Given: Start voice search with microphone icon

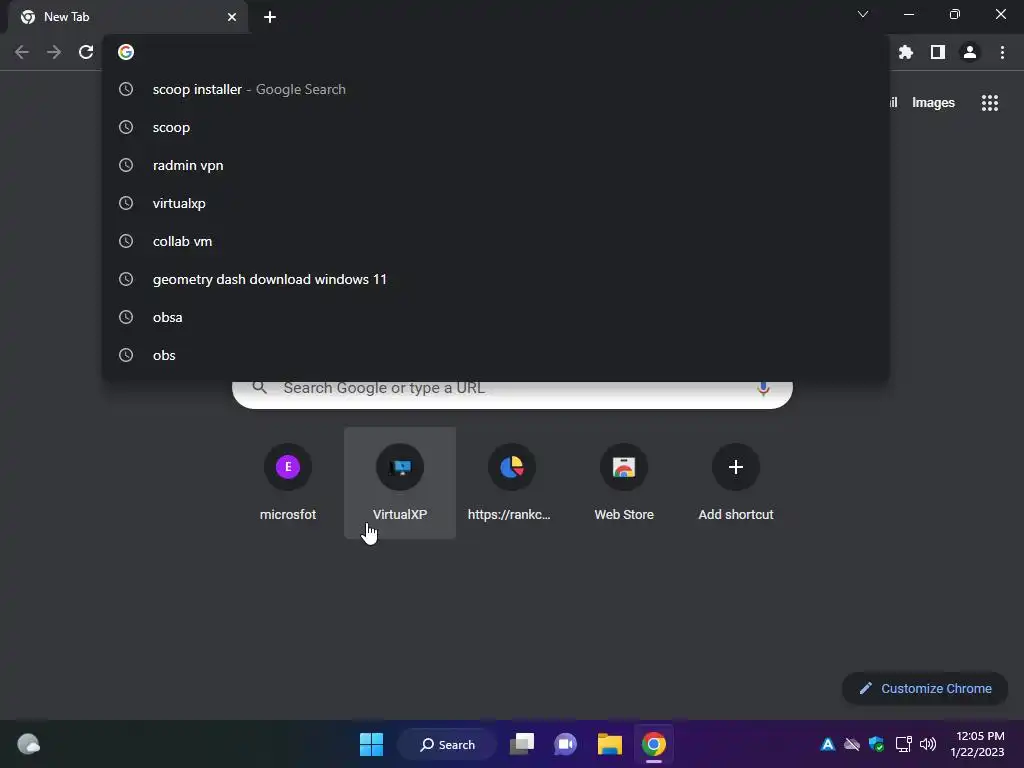Looking at the screenshot, I should pos(763,389).
